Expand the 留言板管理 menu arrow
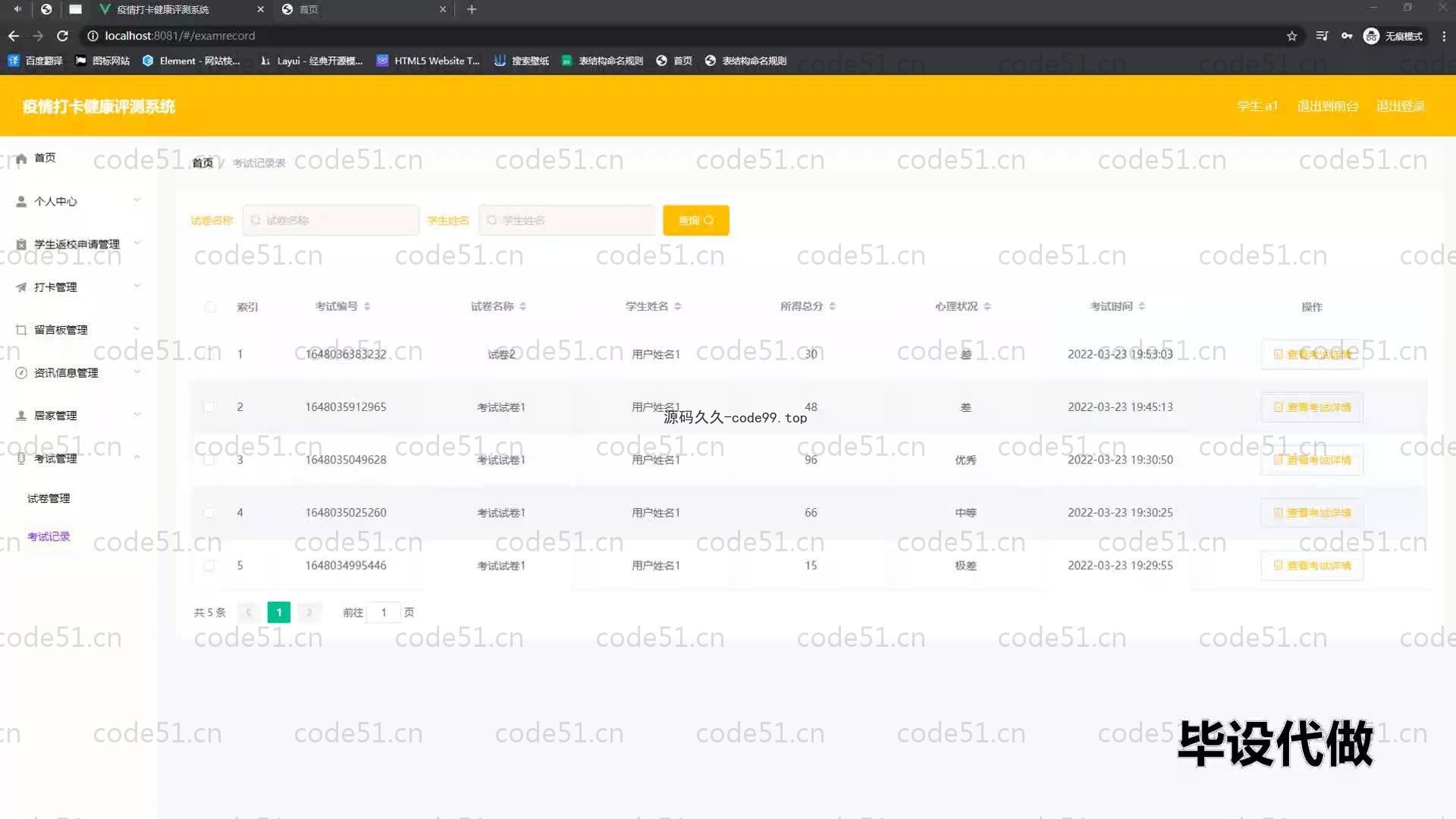Viewport: 1456px width, 819px height. 137,328
